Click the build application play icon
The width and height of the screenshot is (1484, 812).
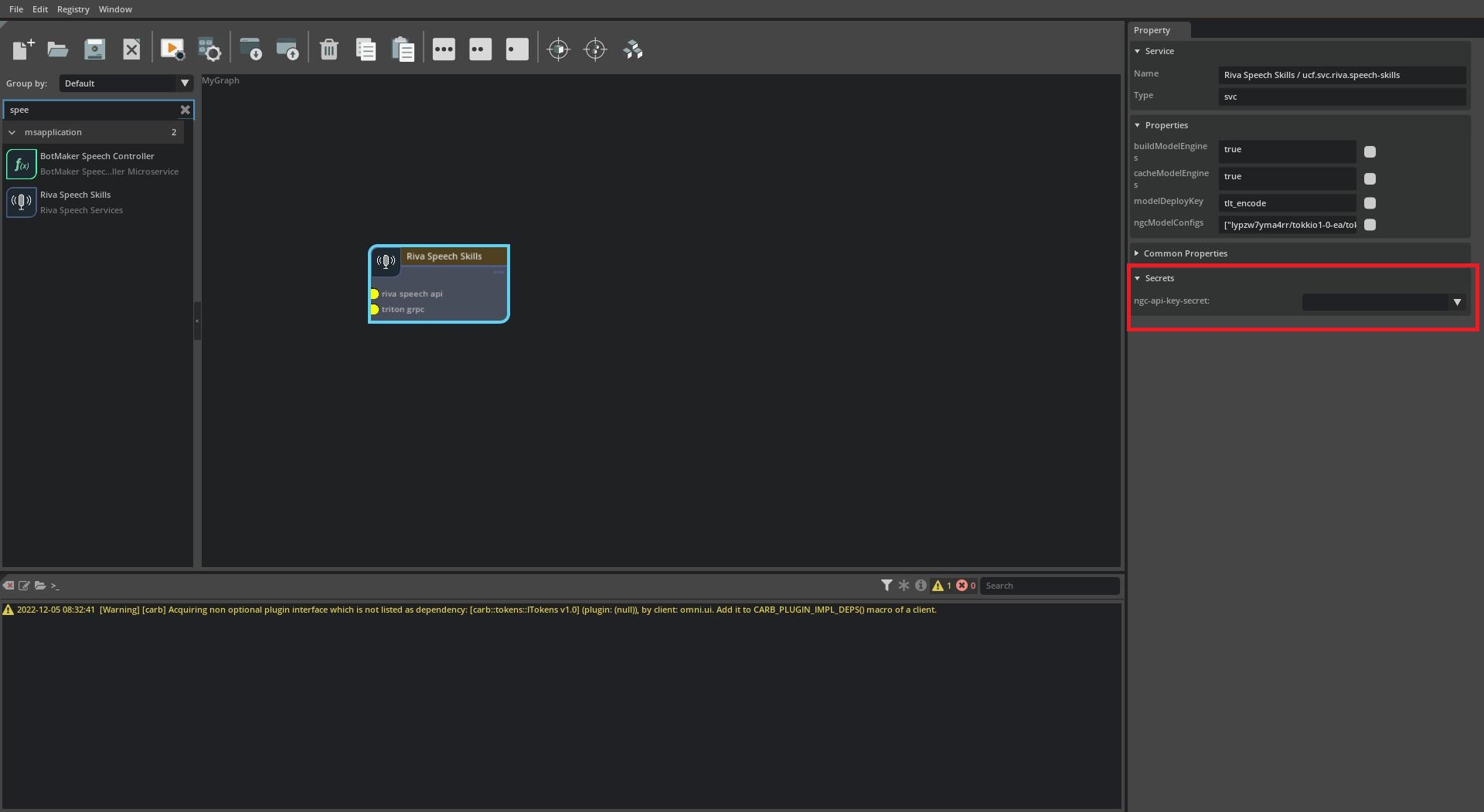[x=172, y=49]
